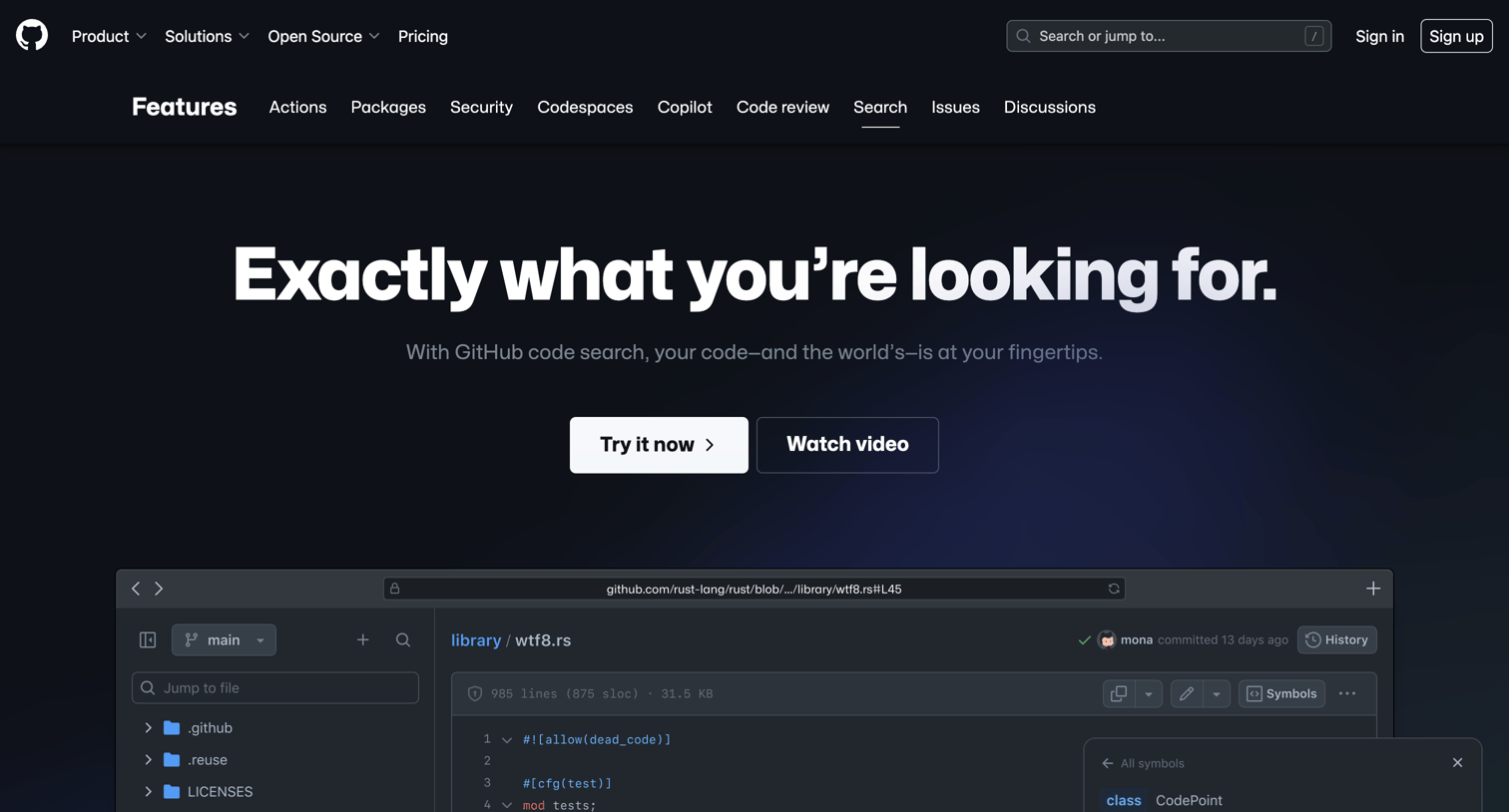Click committed 13 days ago text
This screenshot has height=812, width=1509.
point(1223,640)
